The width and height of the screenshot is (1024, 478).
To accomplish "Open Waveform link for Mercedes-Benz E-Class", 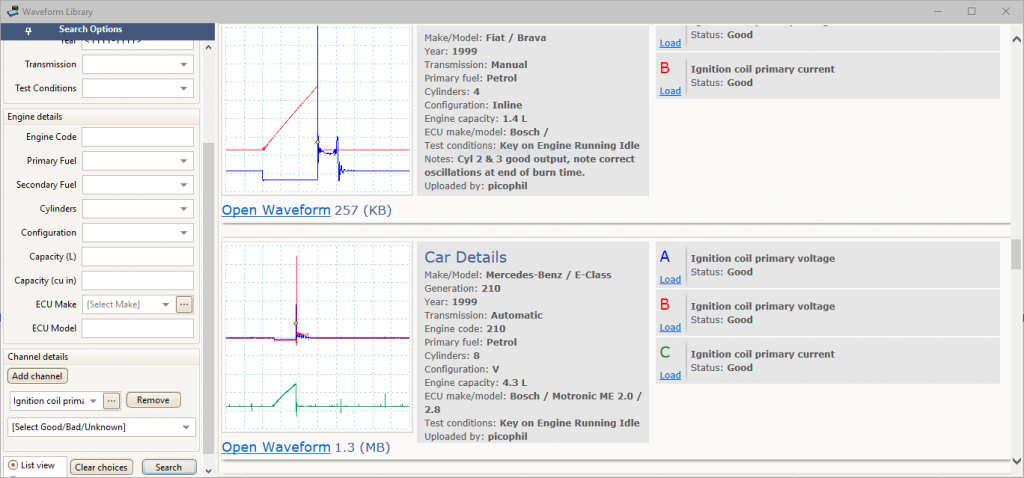I will click(276, 447).
